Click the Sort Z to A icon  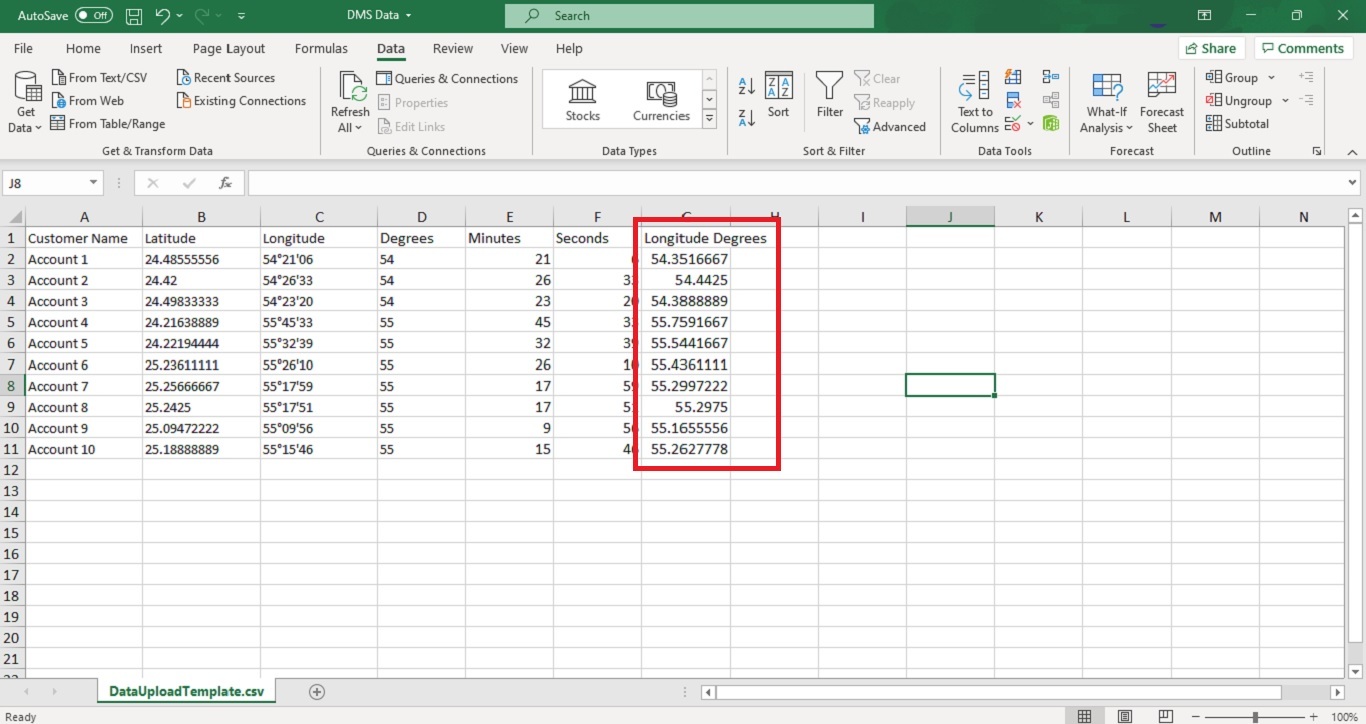pyautogui.click(x=746, y=118)
